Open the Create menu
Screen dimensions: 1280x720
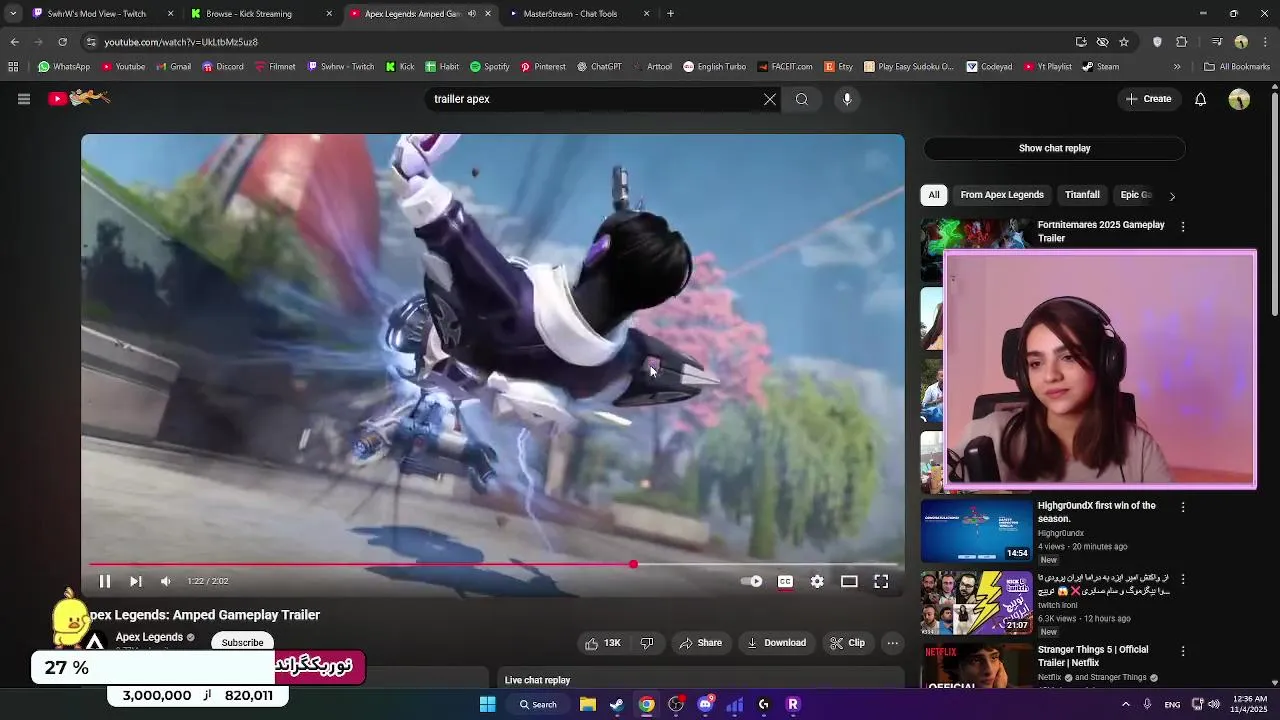(1148, 99)
